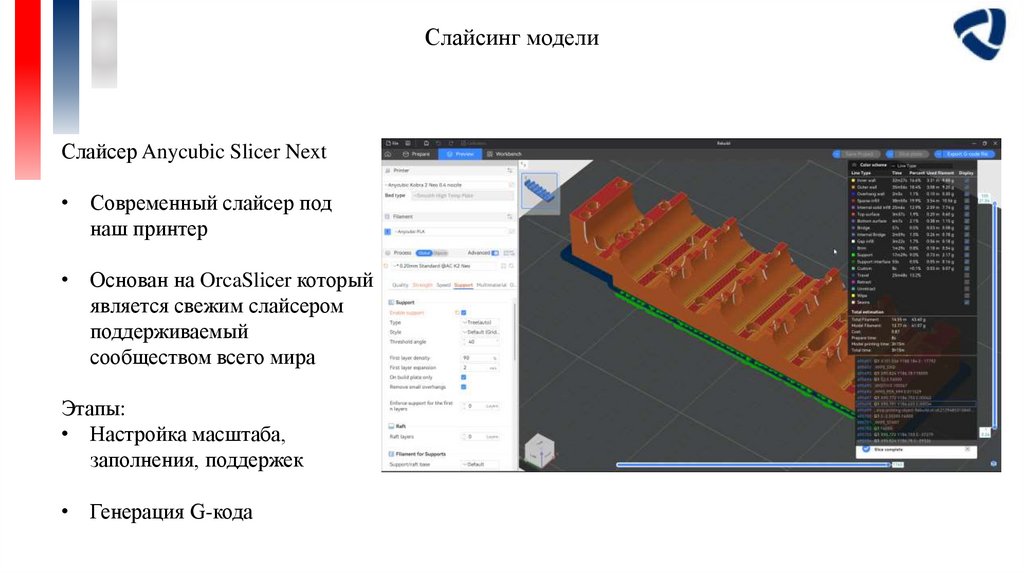Screen dimensions: 1024x574
Task: Open the support Style dropdown
Action: pos(481,332)
